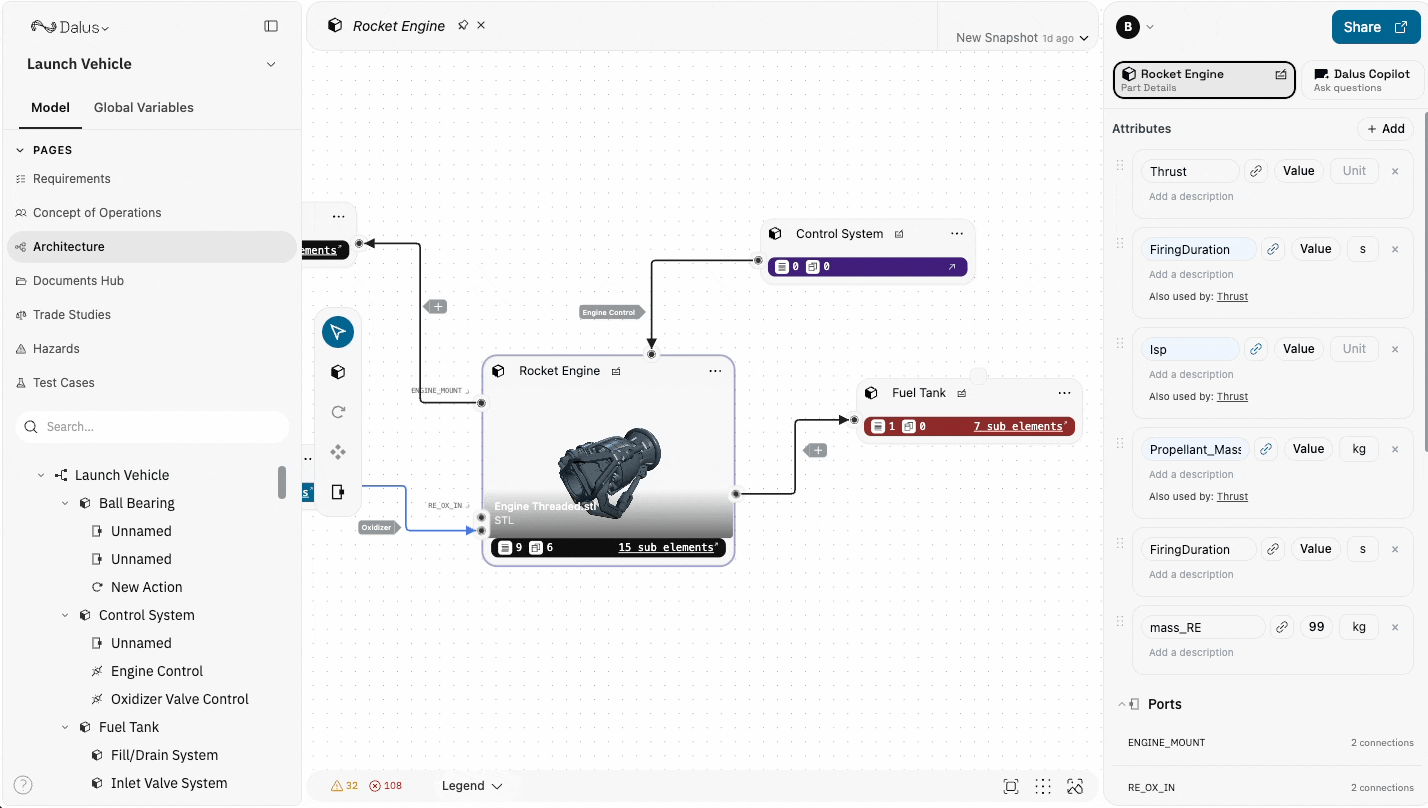Screen dimensions: 1428x808
Task: Click the edit icon beside Rocket Engine node title
Action: click(616, 371)
